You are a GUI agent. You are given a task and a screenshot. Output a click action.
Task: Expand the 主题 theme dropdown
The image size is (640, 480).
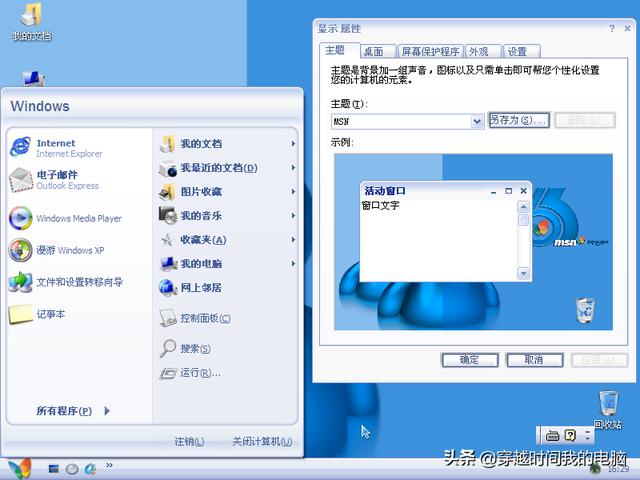coord(477,121)
